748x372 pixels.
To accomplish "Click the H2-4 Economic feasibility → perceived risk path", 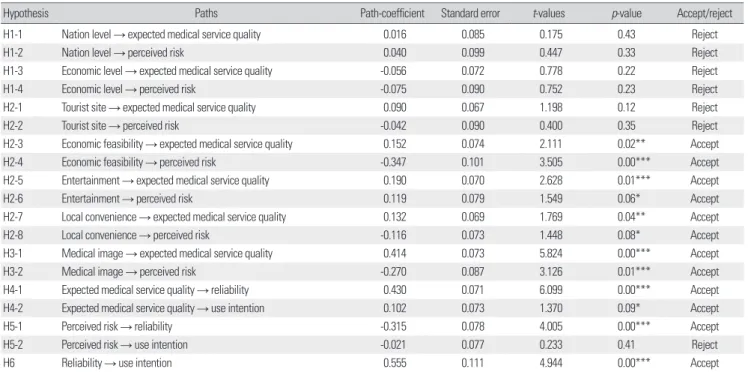I will pyautogui.click(x=138, y=162).
